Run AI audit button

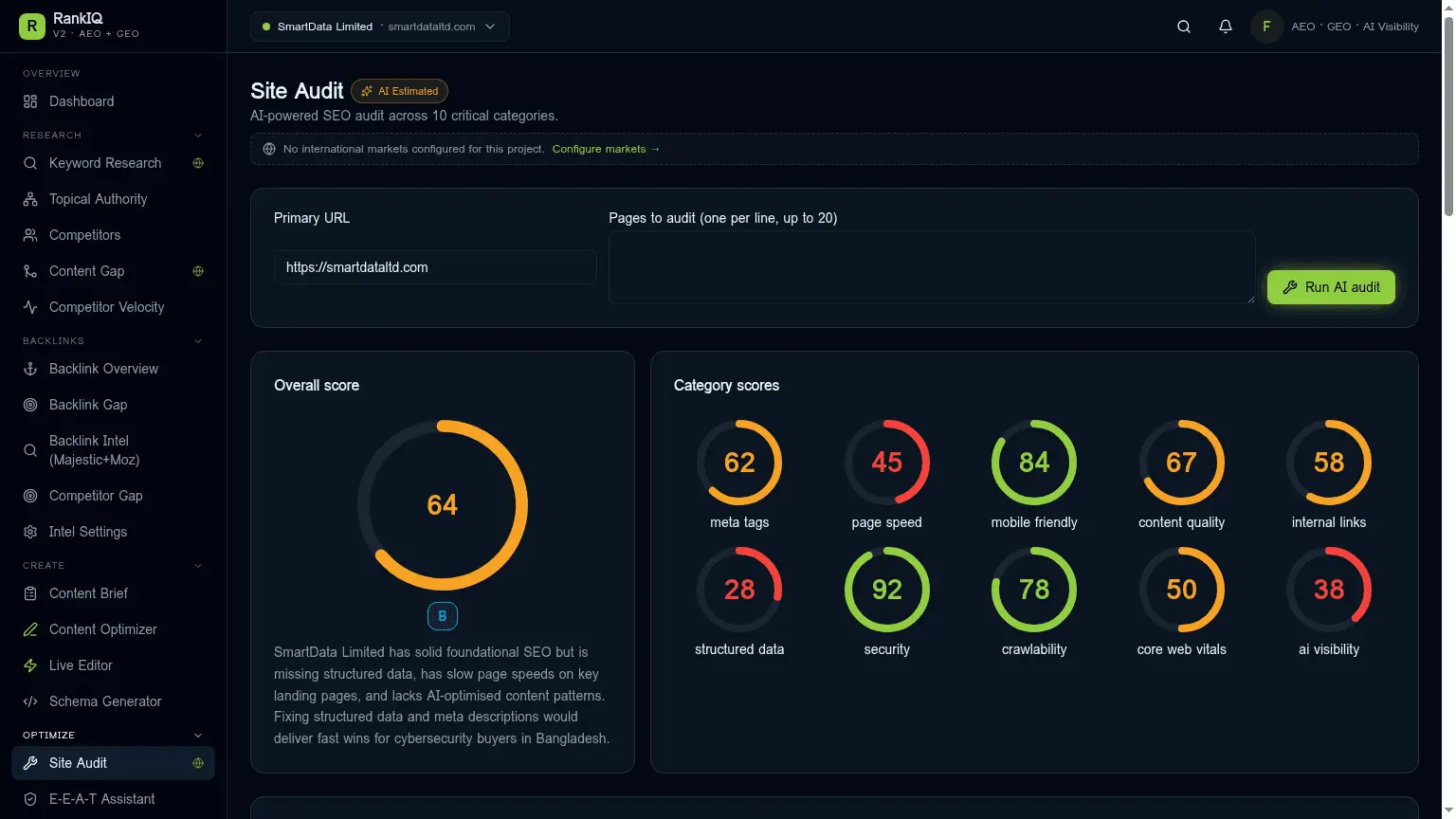tap(1331, 287)
